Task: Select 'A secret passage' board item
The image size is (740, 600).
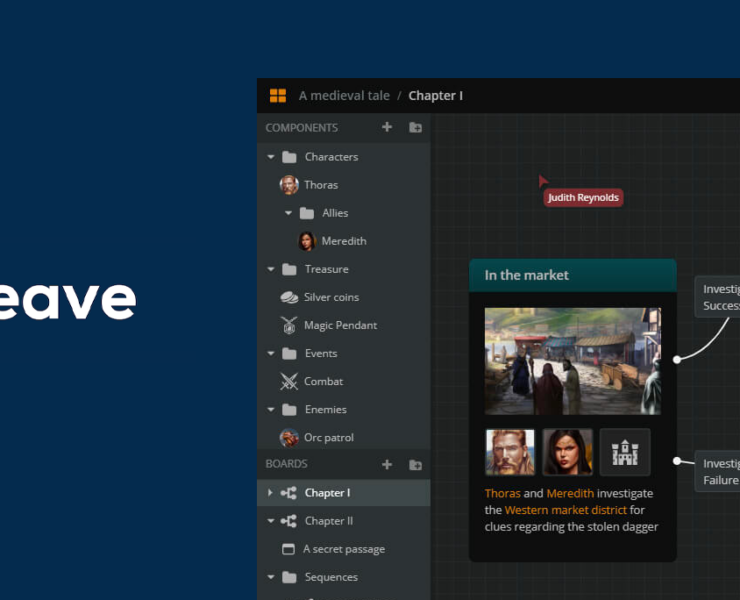Action: click(x=343, y=549)
